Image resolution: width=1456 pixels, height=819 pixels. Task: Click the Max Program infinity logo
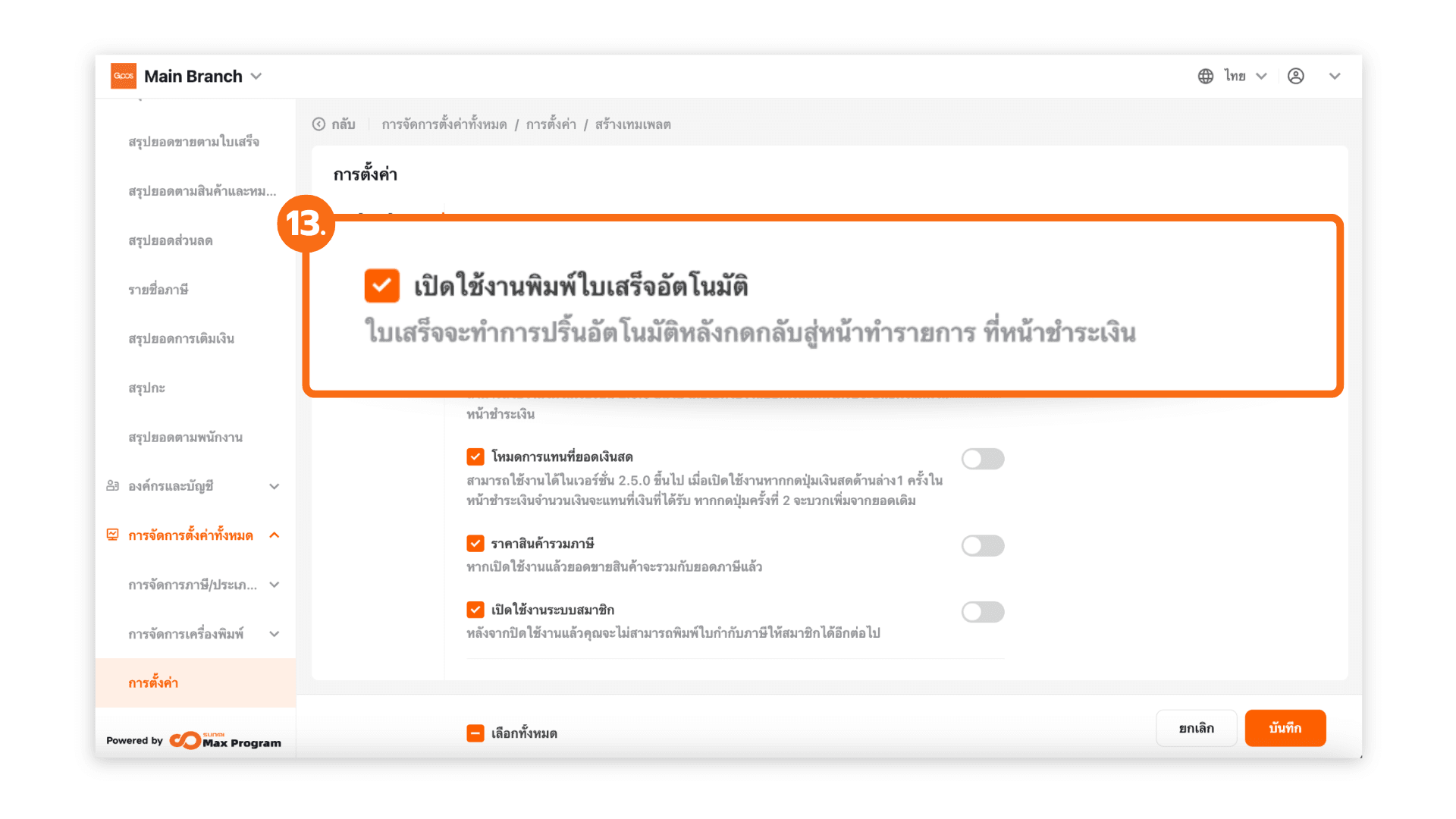click(x=185, y=740)
